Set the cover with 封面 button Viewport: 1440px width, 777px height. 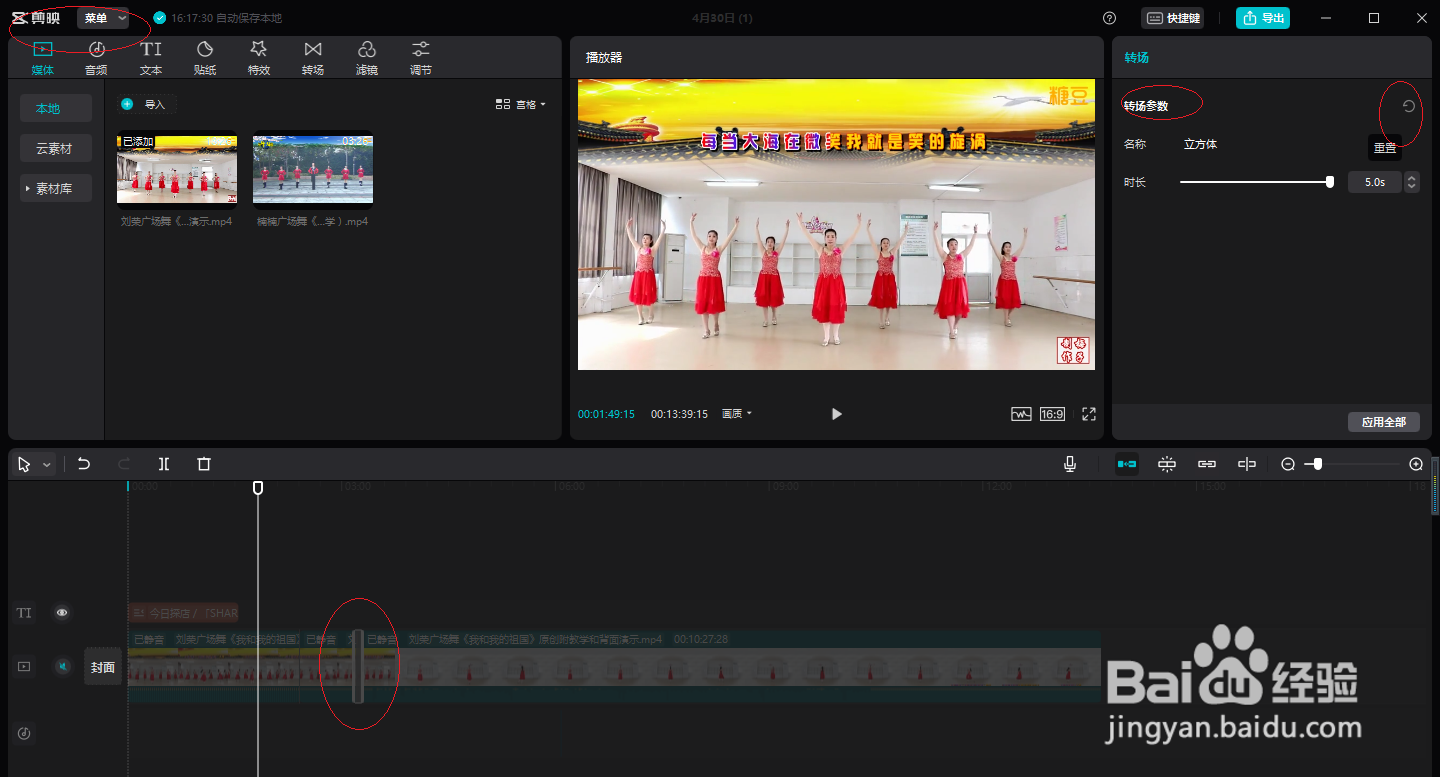(x=103, y=667)
